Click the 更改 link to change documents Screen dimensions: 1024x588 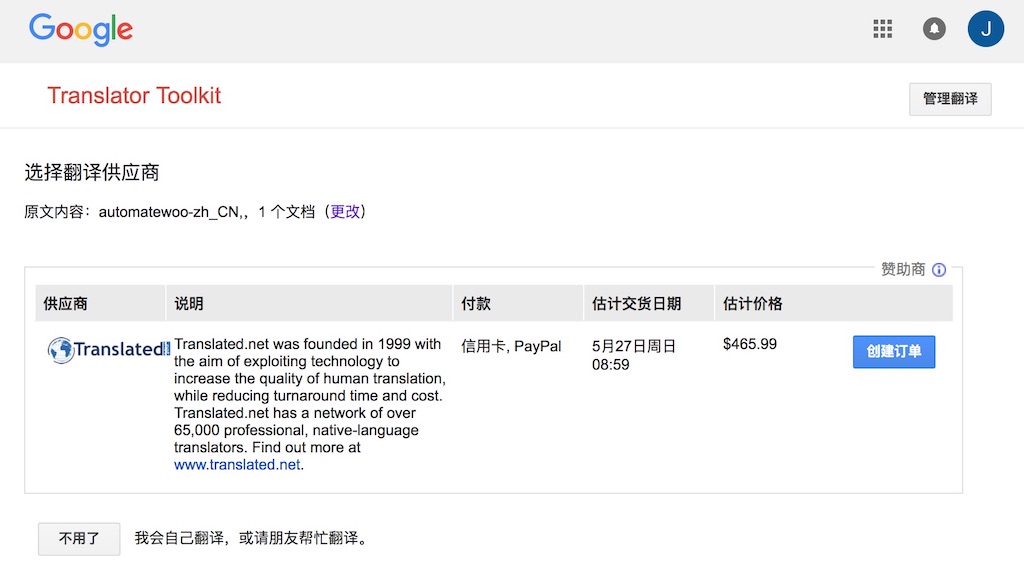click(x=345, y=212)
